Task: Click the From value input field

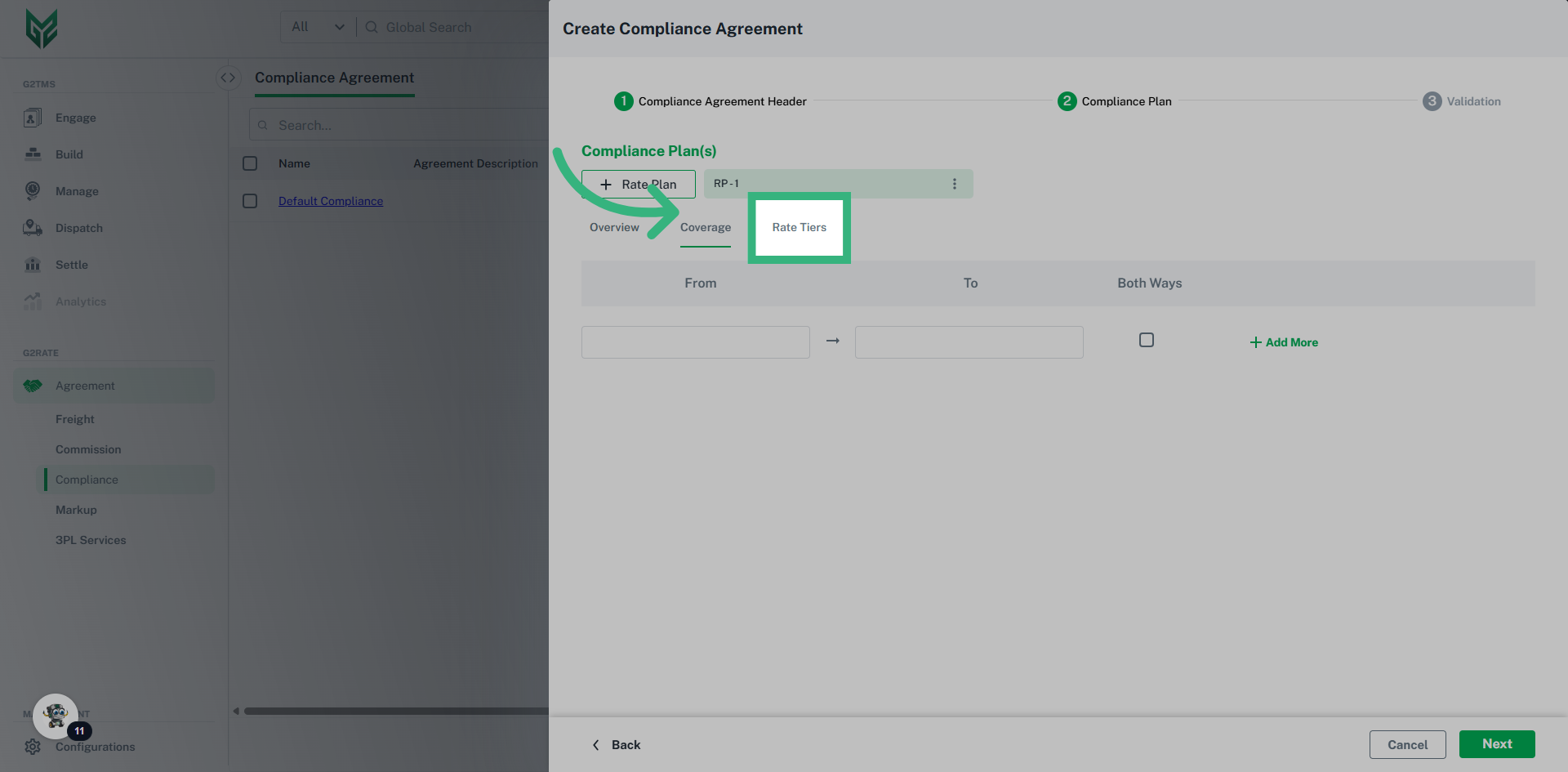Action: pos(695,341)
